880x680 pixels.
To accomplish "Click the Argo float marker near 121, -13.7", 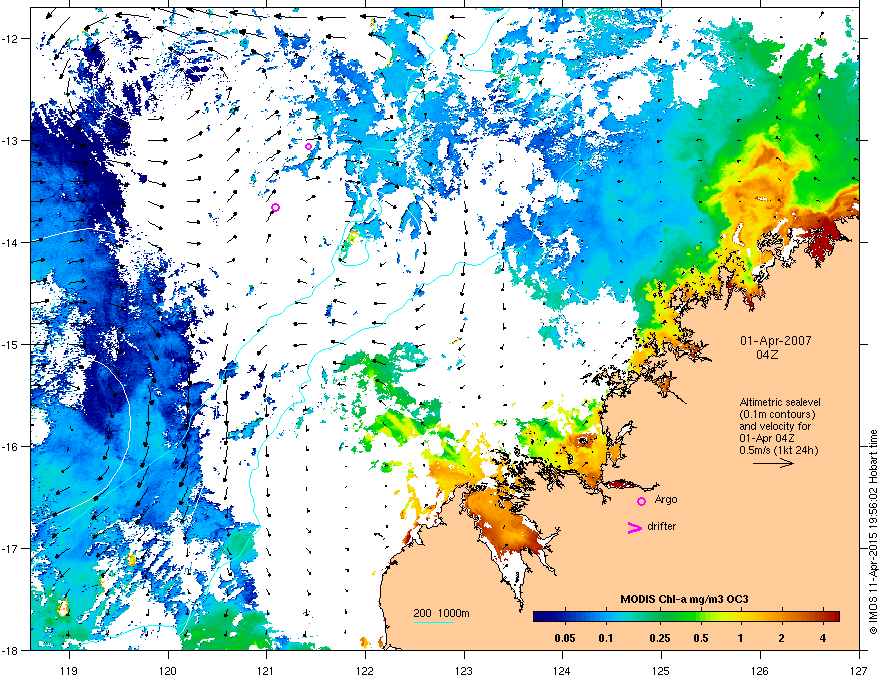I will [276, 208].
